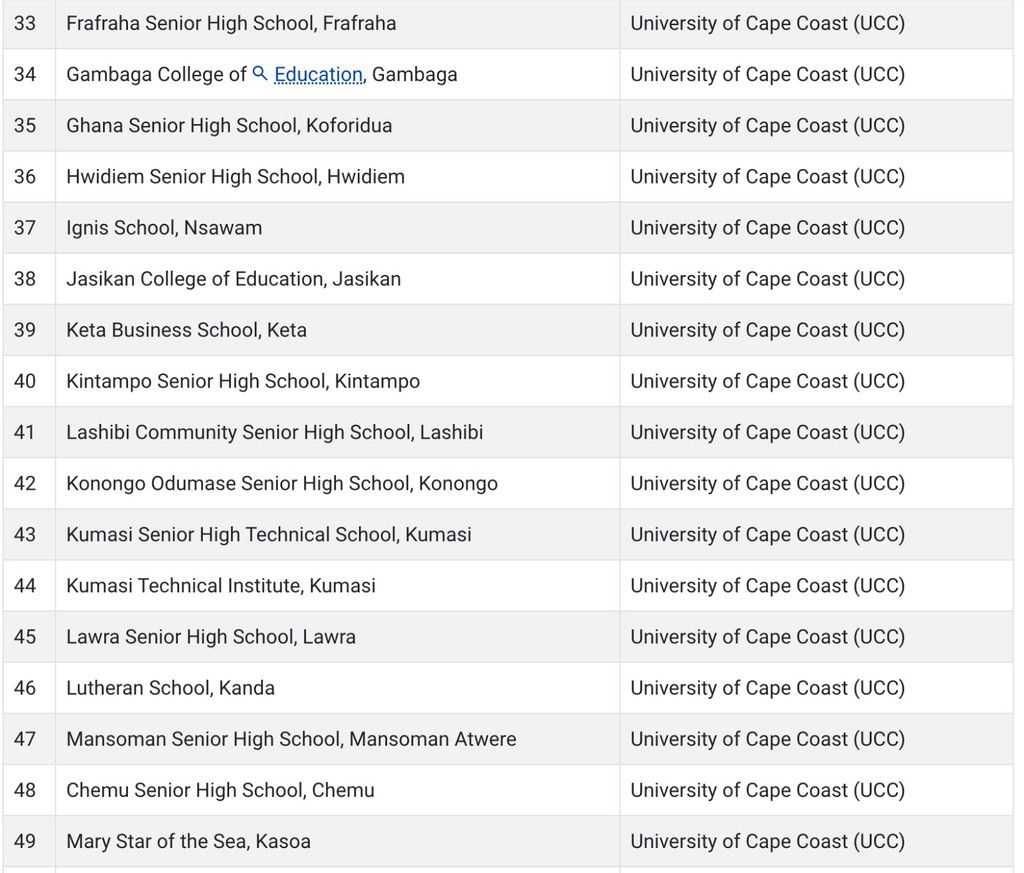Select the Kumasi Senior High Technical School cell

268,534
